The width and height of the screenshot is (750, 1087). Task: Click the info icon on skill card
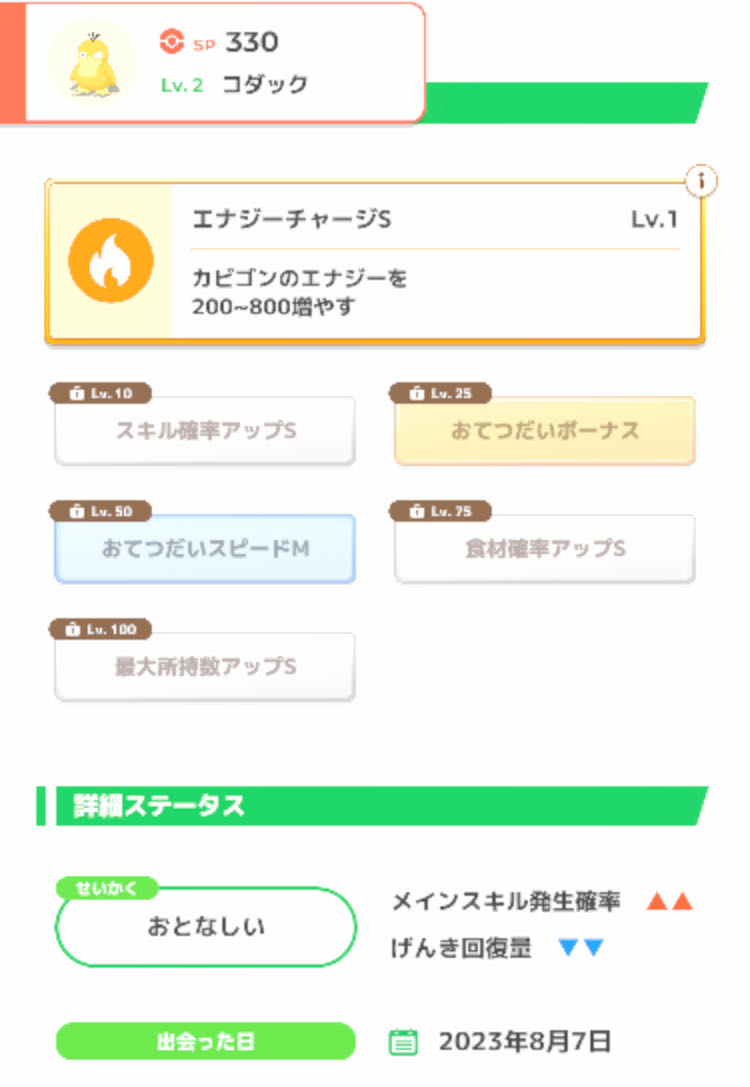pyautogui.click(x=702, y=181)
